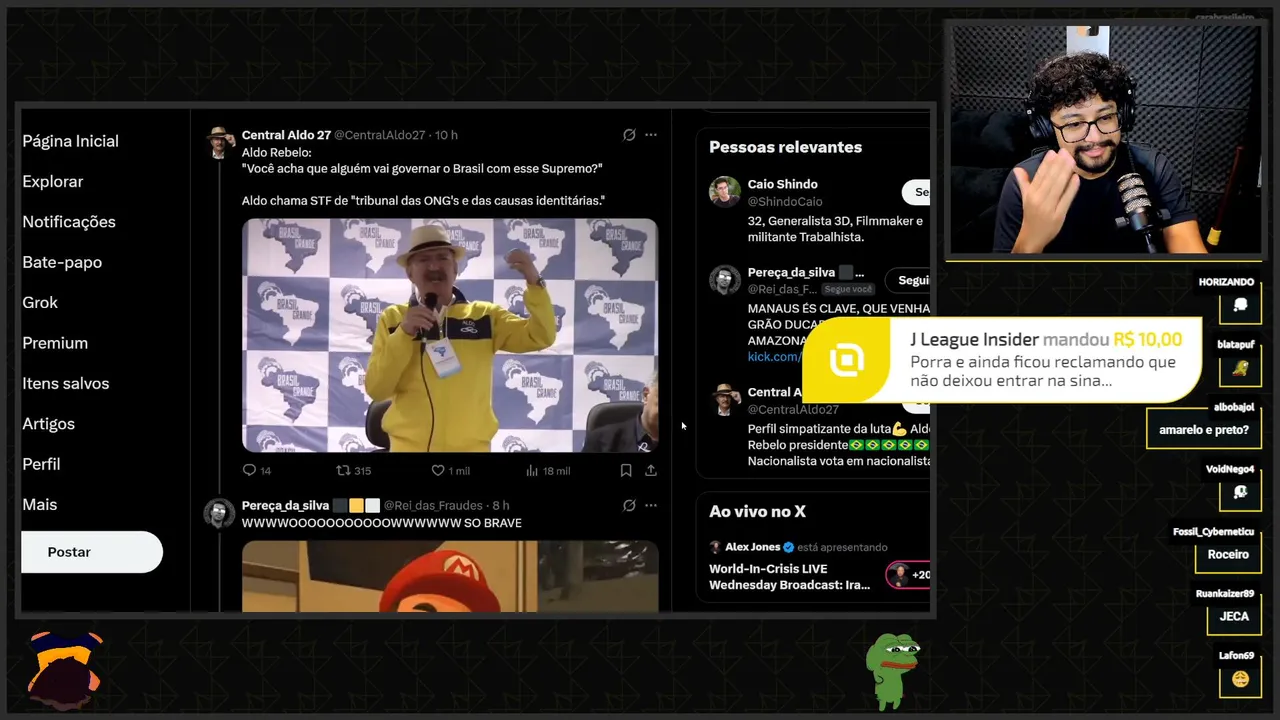Open Pereça_da_silva name in reply tweet
Image resolution: width=1280 pixels, height=720 pixels.
click(x=285, y=506)
